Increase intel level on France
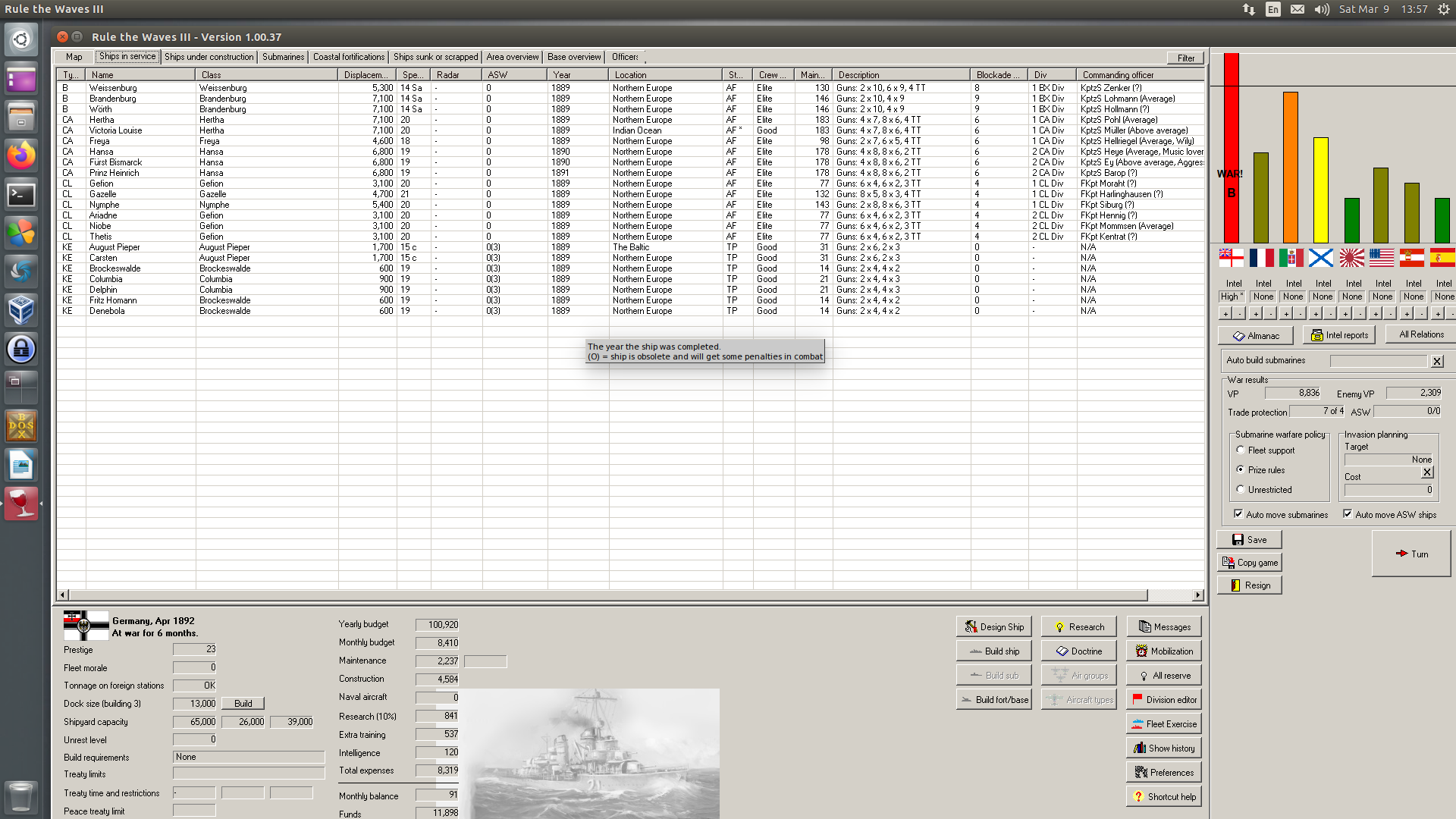1456x819 pixels. [1256, 313]
